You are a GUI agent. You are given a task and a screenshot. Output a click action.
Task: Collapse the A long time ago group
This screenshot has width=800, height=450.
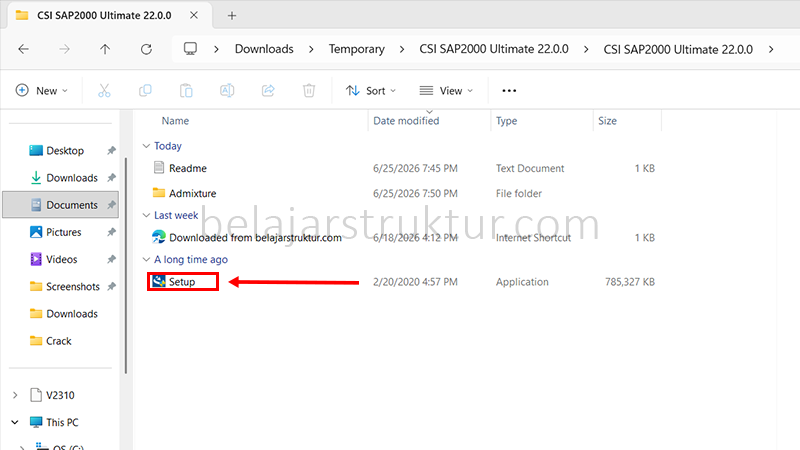tap(146, 259)
